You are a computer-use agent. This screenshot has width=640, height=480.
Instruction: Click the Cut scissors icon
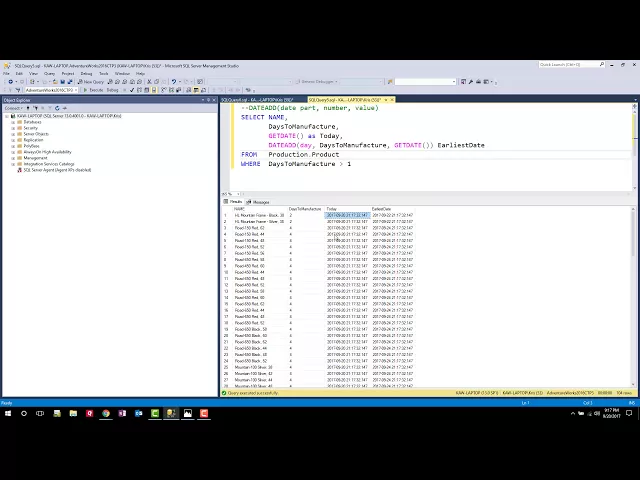point(149,82)
